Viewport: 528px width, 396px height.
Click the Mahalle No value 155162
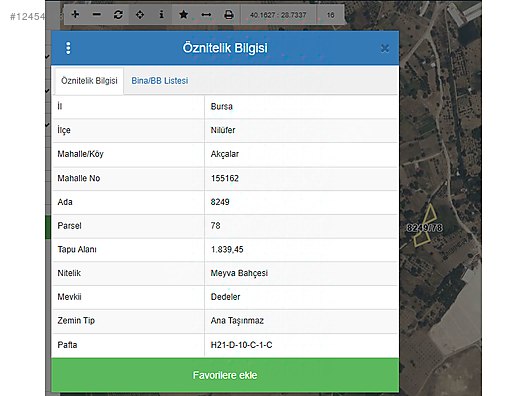pyautogui.click(x=225, y=178)
